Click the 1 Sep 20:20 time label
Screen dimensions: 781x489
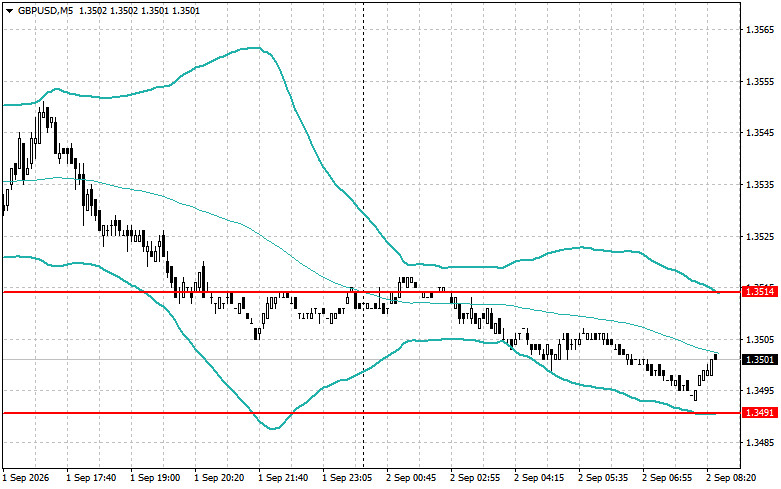coord(219,478)
